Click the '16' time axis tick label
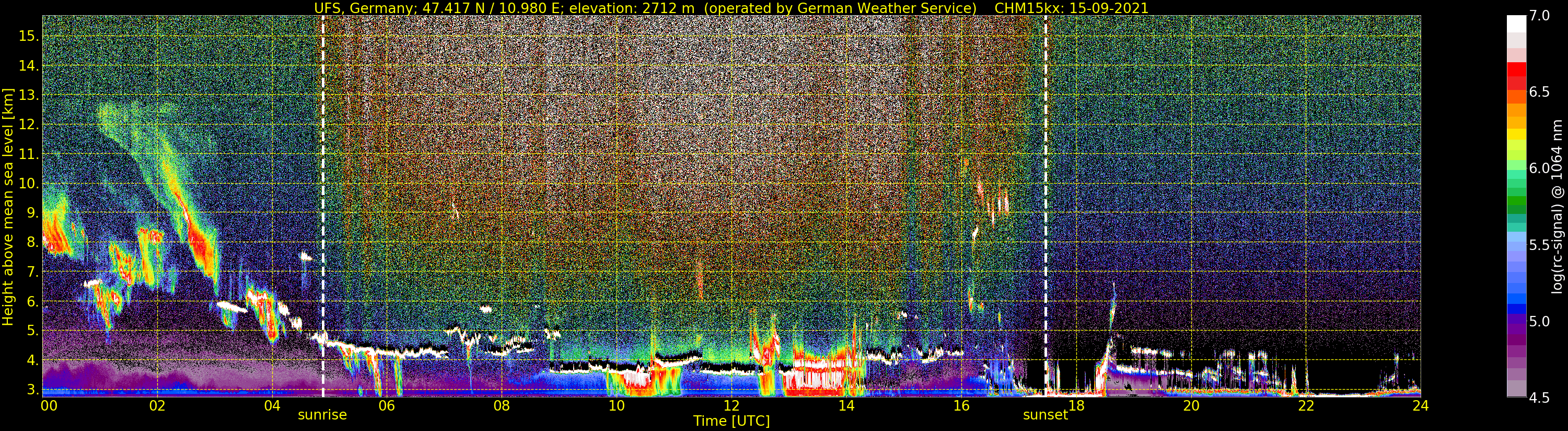This screenshot has height=431, width=1568. 960,405
